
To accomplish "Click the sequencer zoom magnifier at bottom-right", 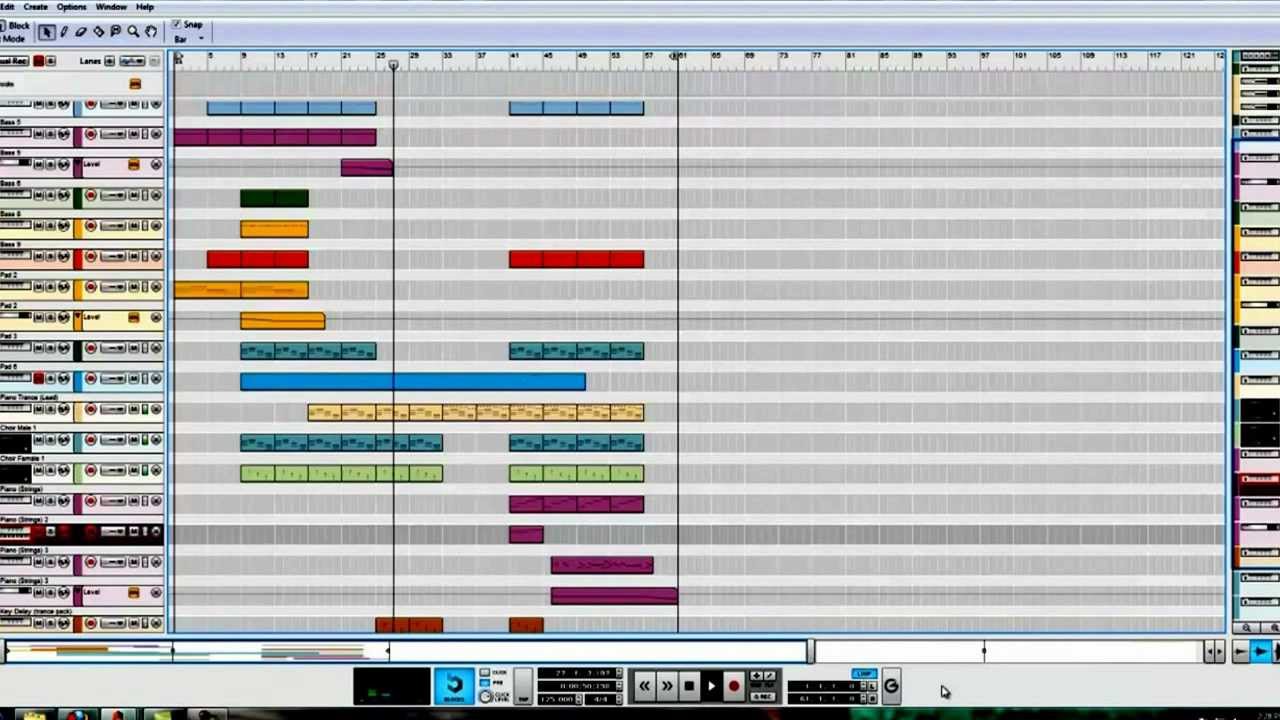I will click(1246, 627).
